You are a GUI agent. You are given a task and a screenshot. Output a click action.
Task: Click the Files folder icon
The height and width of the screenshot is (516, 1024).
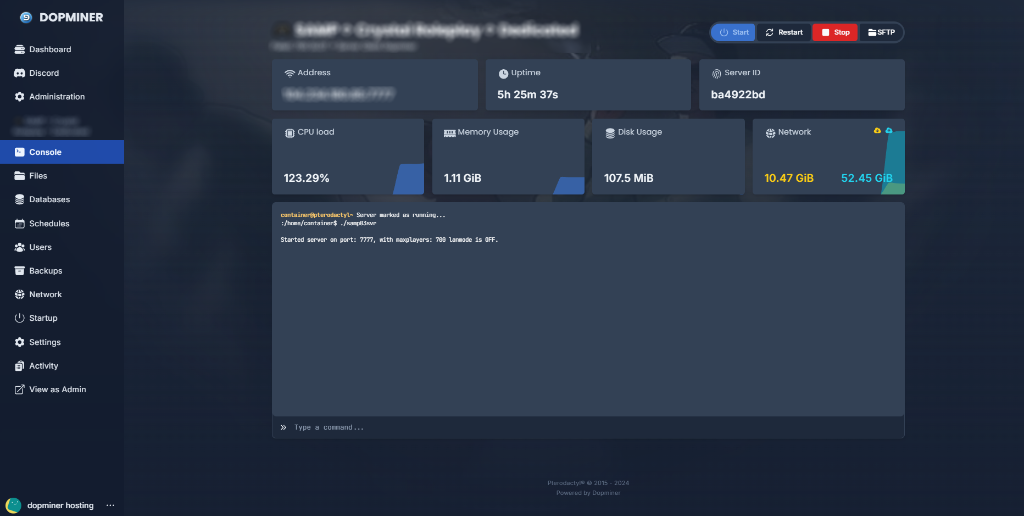pyautogui.click(x=20, y=176)
